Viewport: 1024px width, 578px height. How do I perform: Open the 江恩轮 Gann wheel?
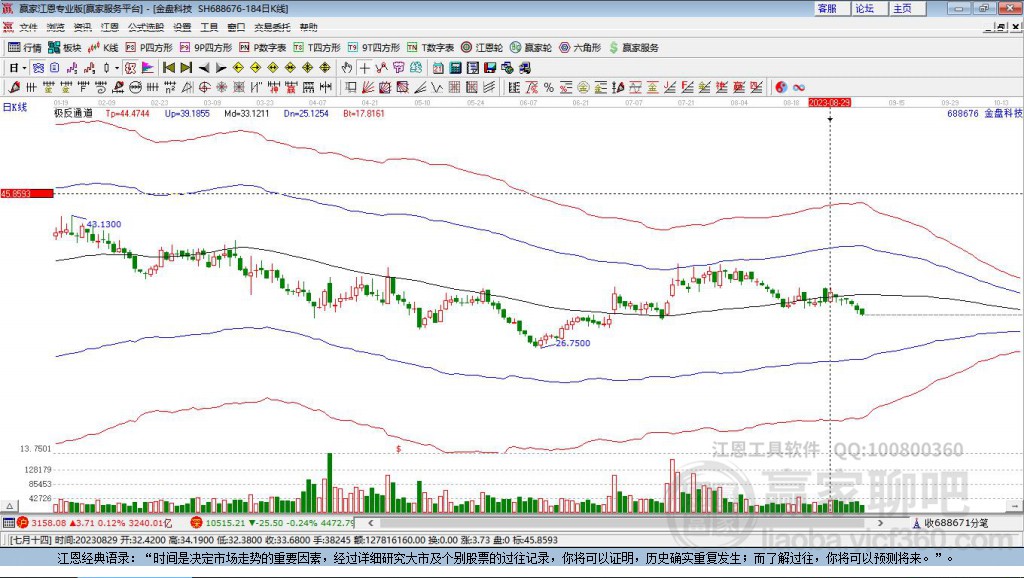coord(482,48)
